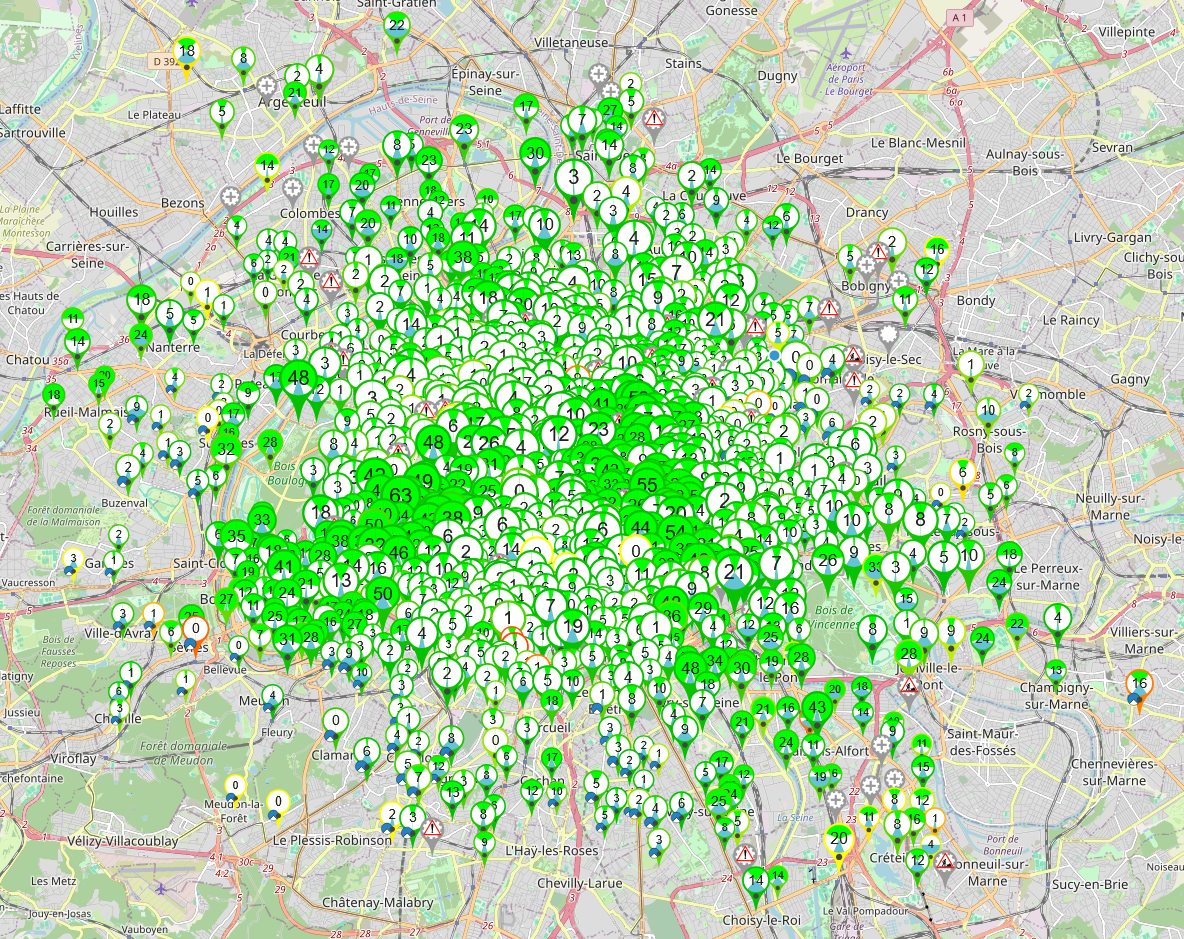Select the large green 43 marker near Alfort
The height and width of the screenshot is (939, 1184).
tap(817, 709)
